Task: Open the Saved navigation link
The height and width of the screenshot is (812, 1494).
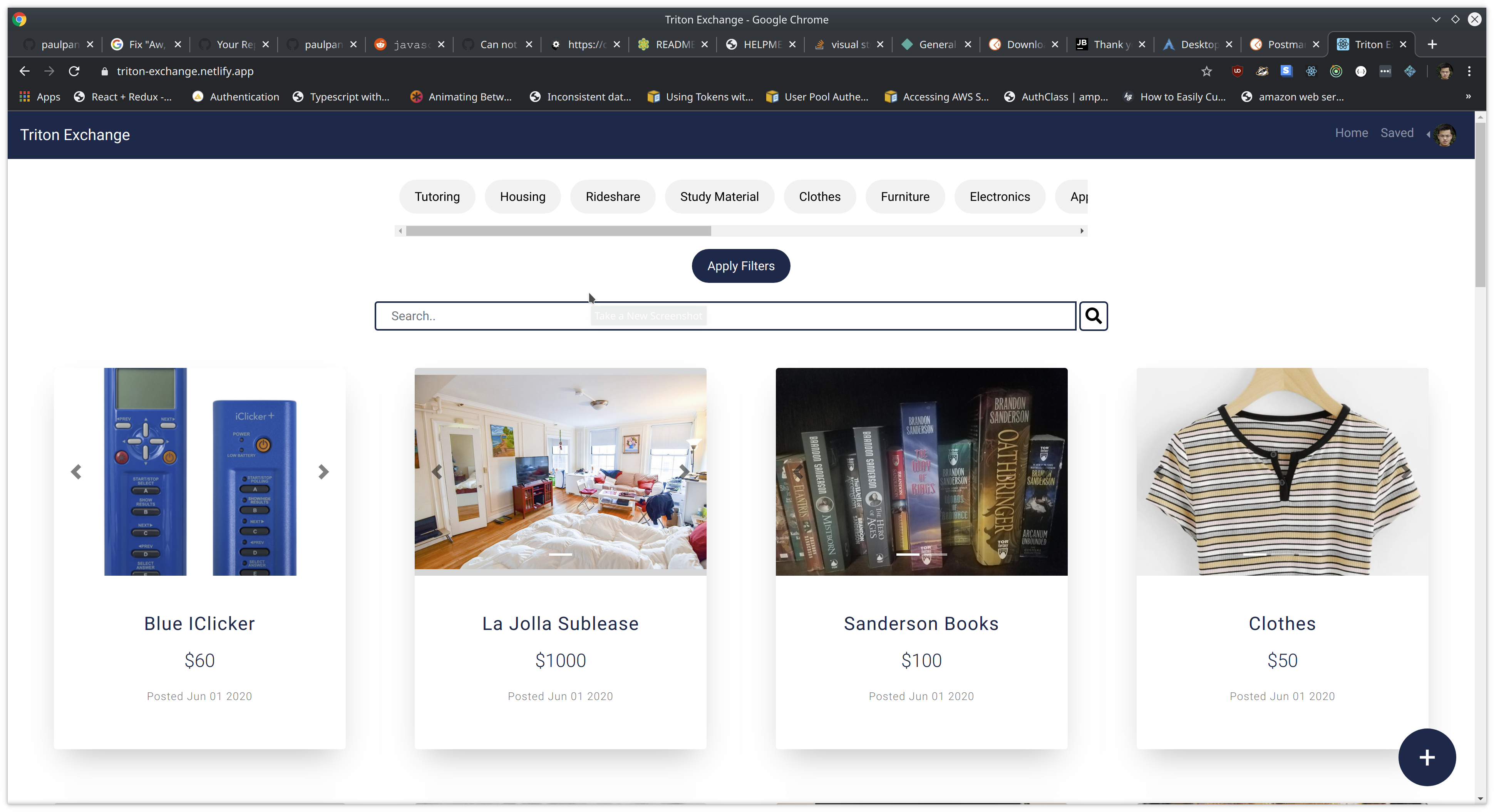Action: [1397, 133]
